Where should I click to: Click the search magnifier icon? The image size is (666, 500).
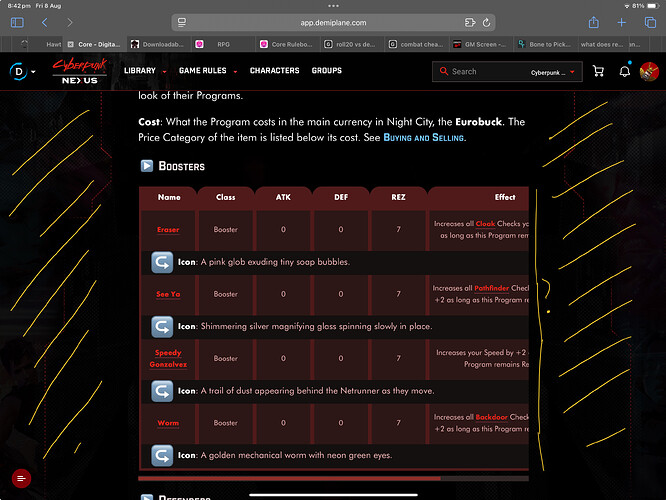tap(444, 71)
